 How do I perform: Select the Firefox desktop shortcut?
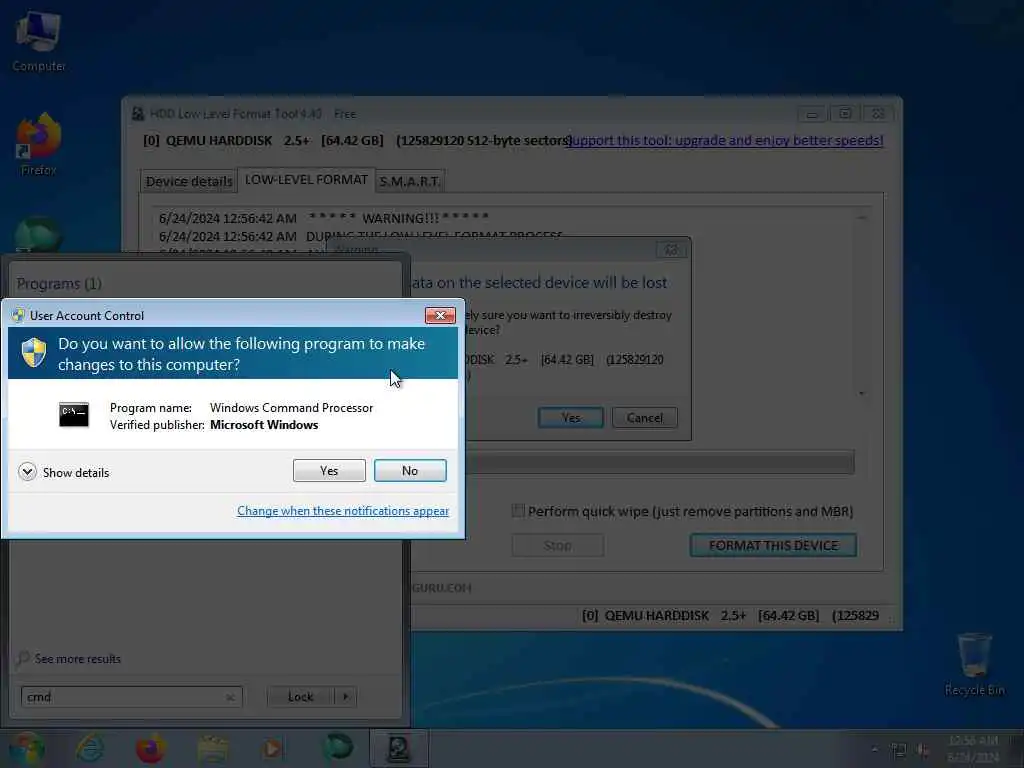click(x=39, y=145)
